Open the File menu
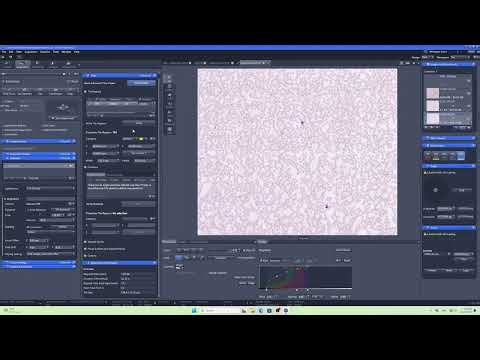480x360 pixels. (4, 52)
